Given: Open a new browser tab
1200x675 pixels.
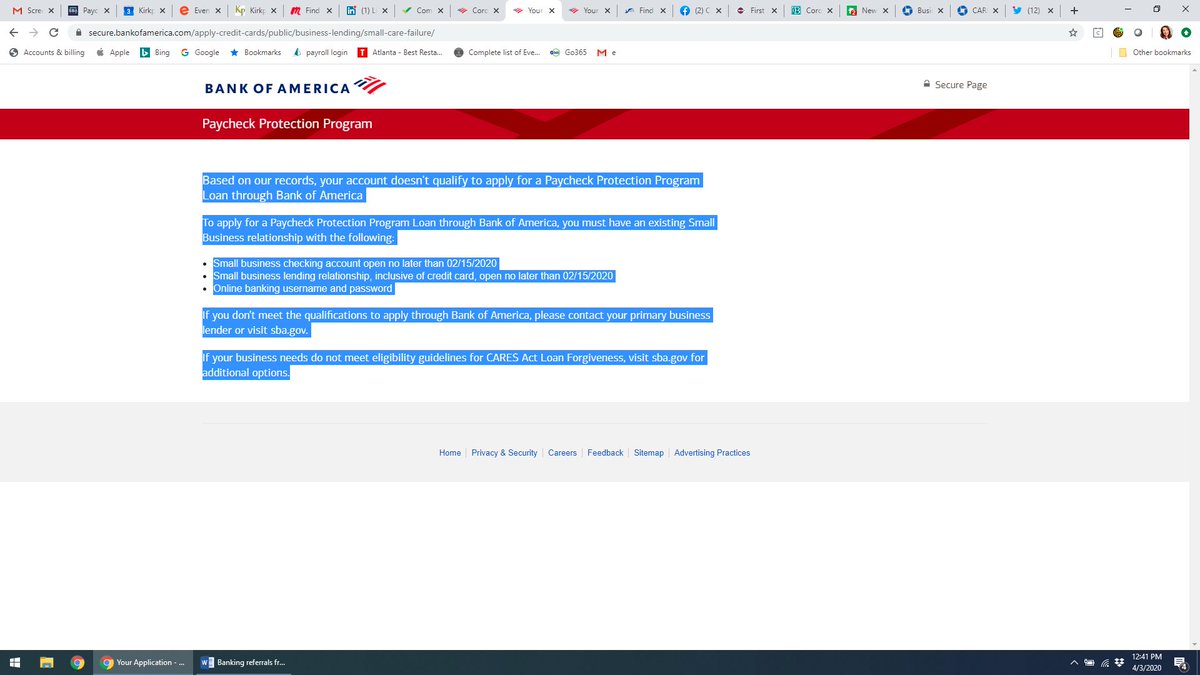Looking at the screenshot, I should (x=1074, y=11).
